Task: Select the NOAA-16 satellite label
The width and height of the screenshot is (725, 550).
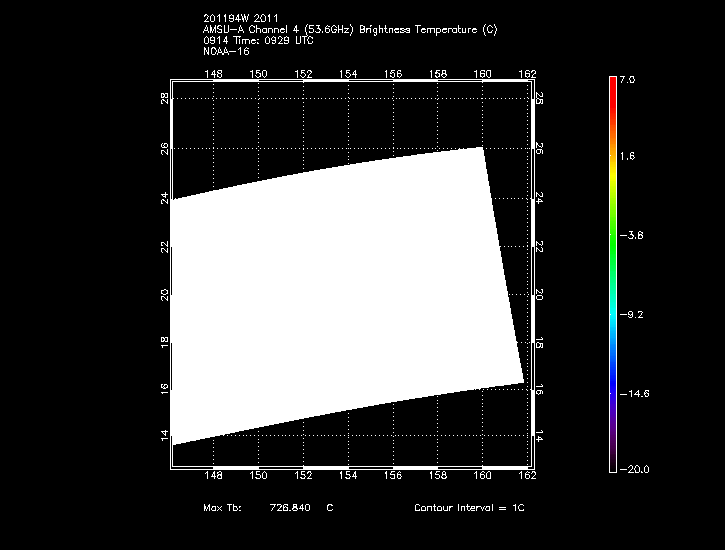Action: coord(226,50)
